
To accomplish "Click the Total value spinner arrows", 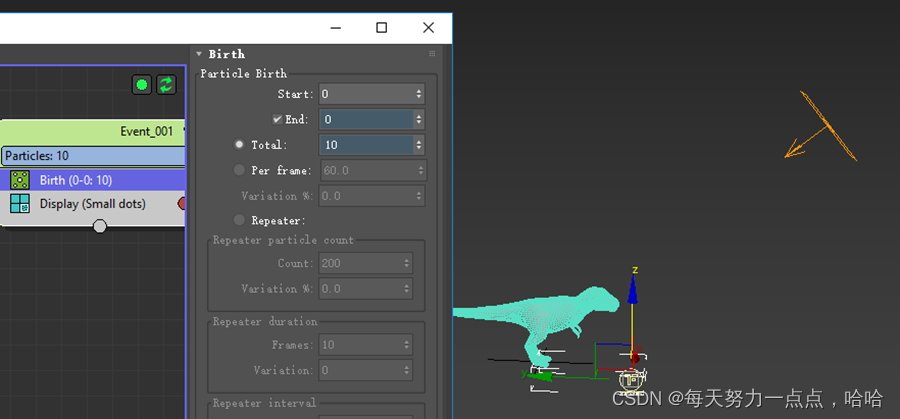I will click(419, 145).
